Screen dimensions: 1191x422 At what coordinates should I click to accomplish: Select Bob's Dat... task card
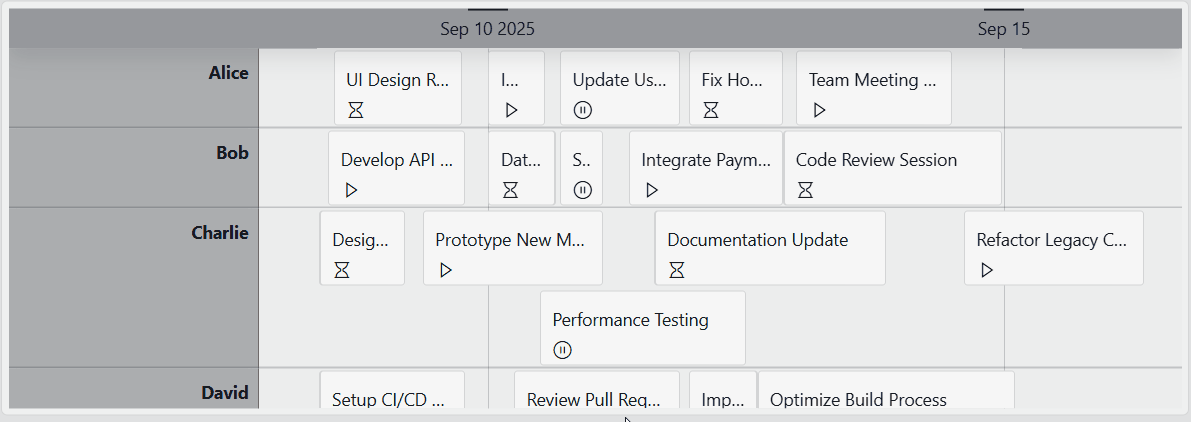[522, 168]
